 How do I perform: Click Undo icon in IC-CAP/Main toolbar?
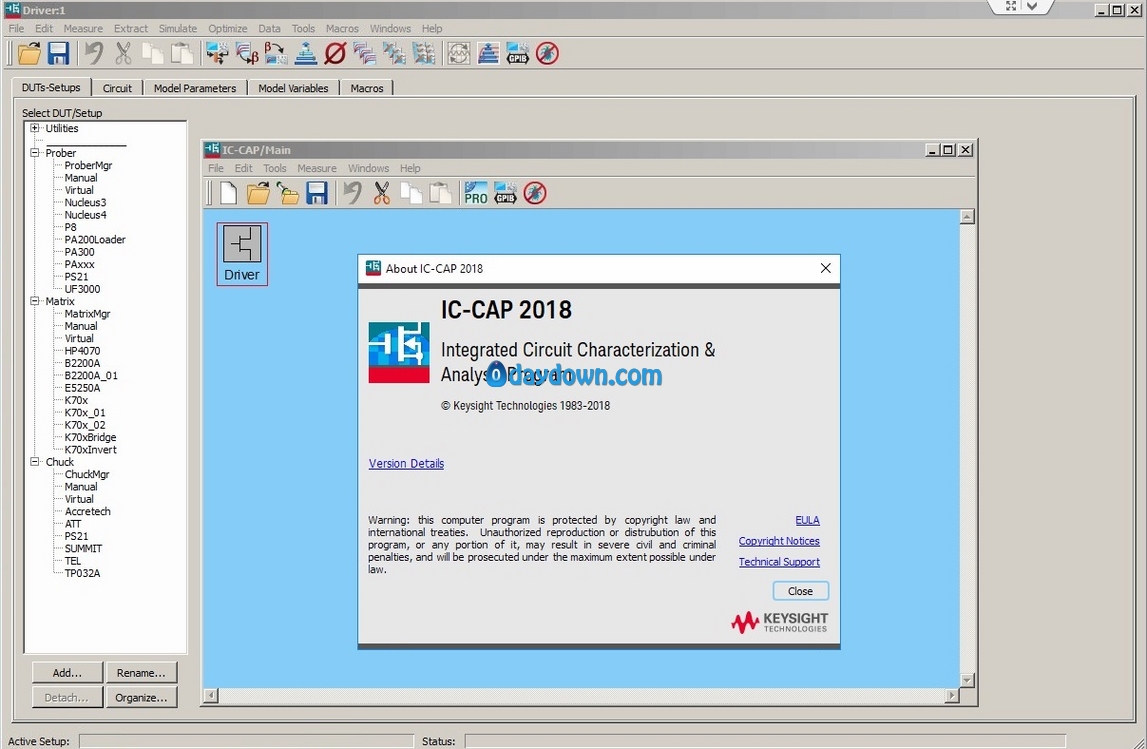353,193
